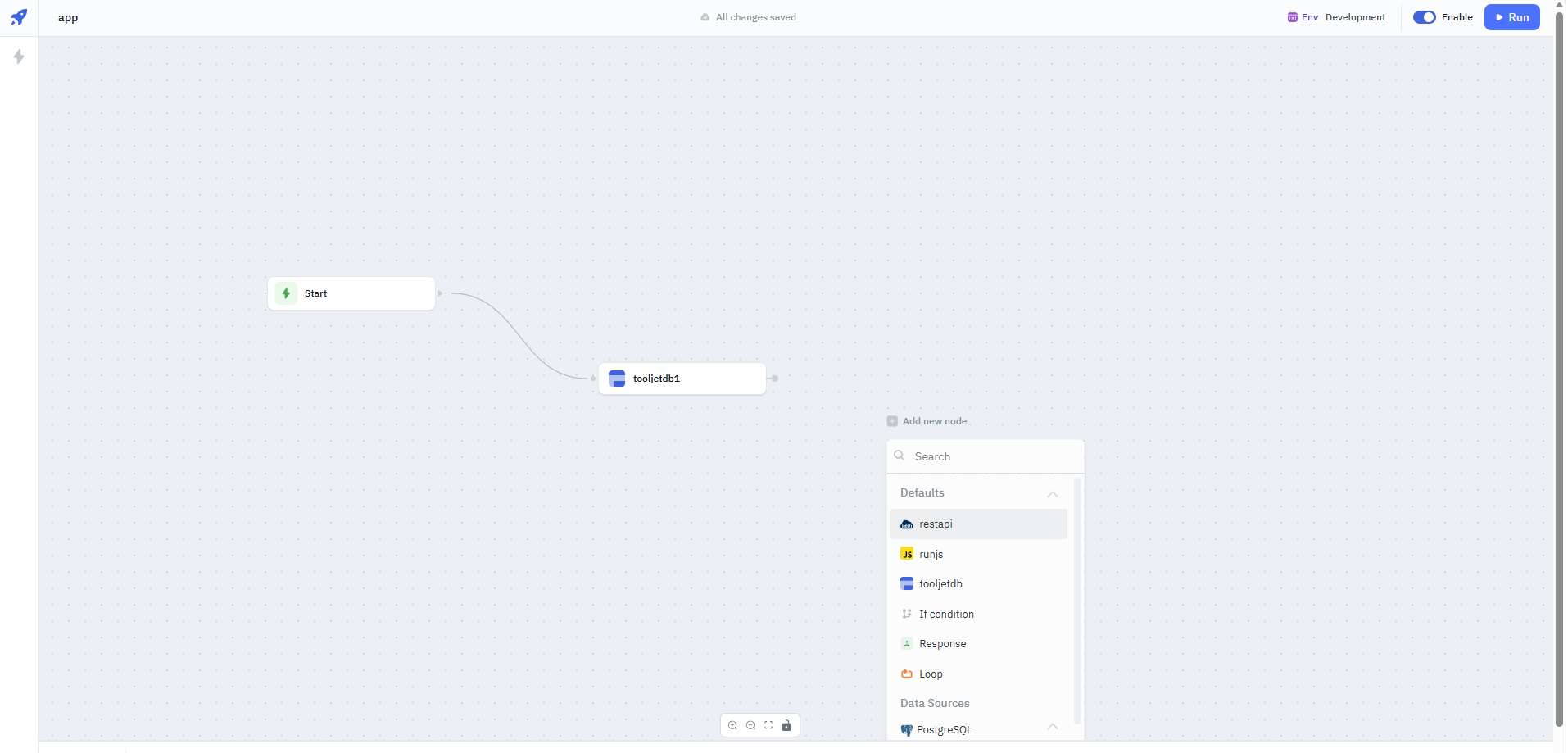Select the Start node
1568x753 pixels.
[x=351, y=293]
